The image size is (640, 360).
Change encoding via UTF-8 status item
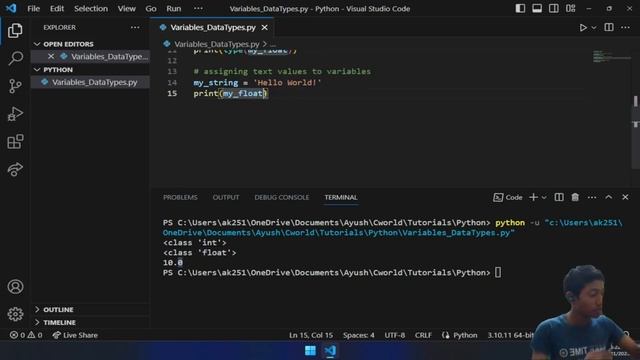pos(395,335)
